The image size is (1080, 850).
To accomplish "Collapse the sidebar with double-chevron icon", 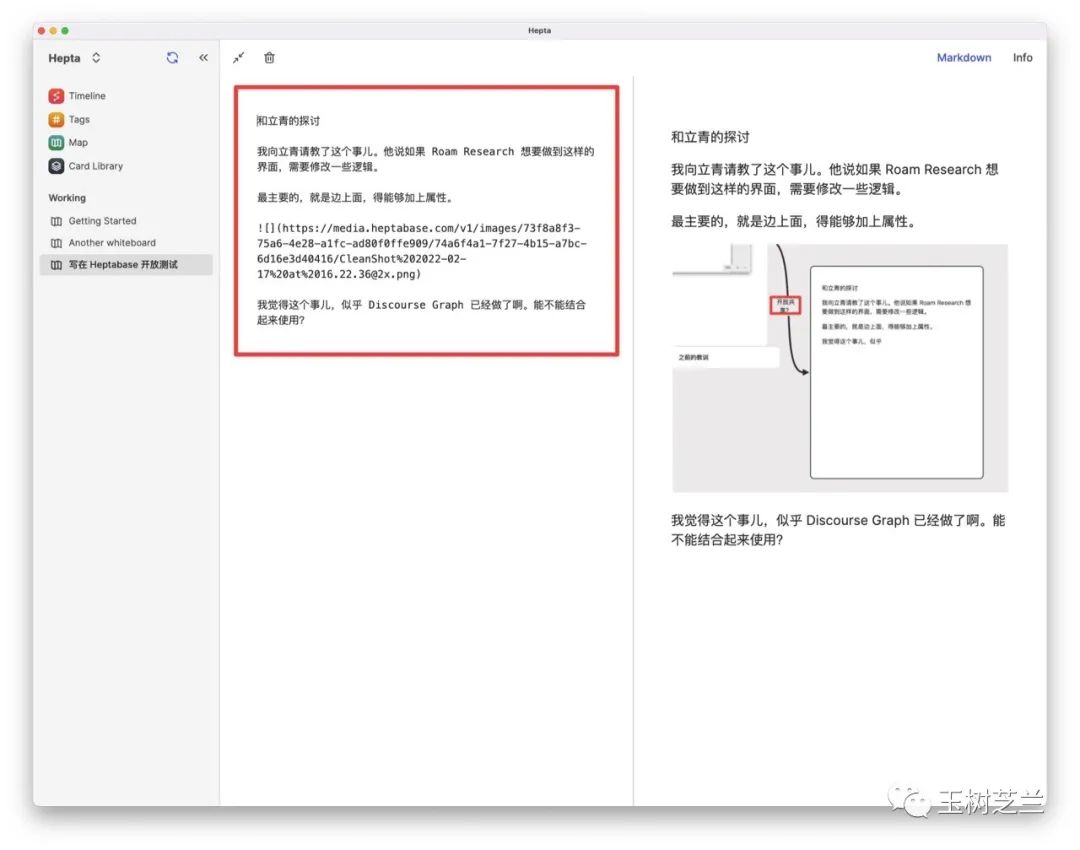I will [203, 58].
